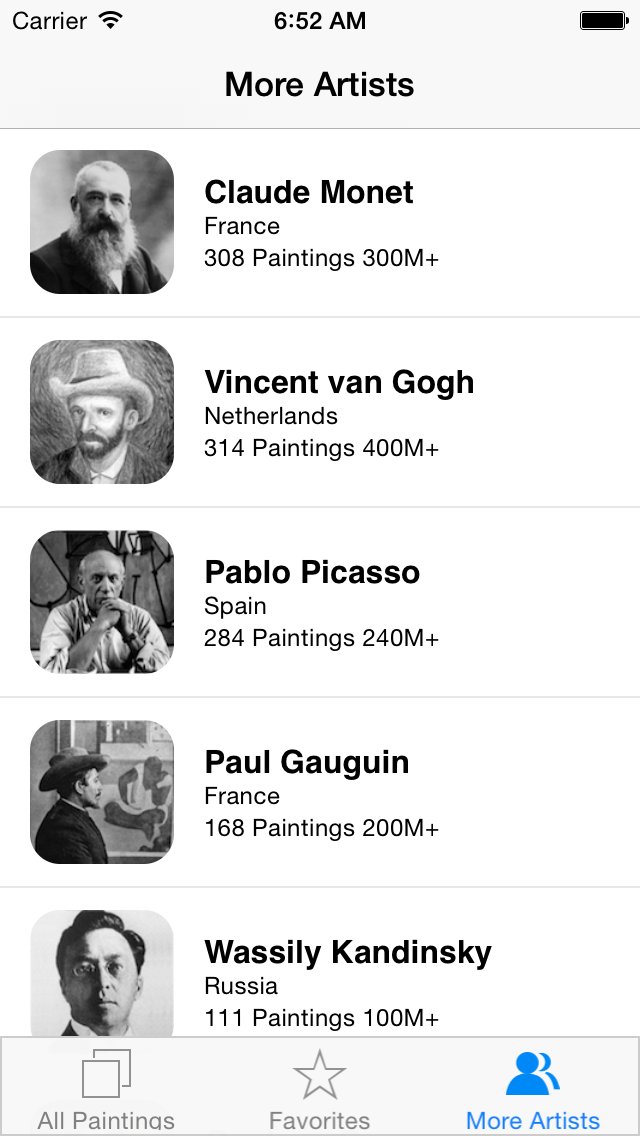The height and width of the screenshot is (1136, 640).
Task: Open Vincent van Gogh's portrait thumbnail
Action: coord(102,412)
